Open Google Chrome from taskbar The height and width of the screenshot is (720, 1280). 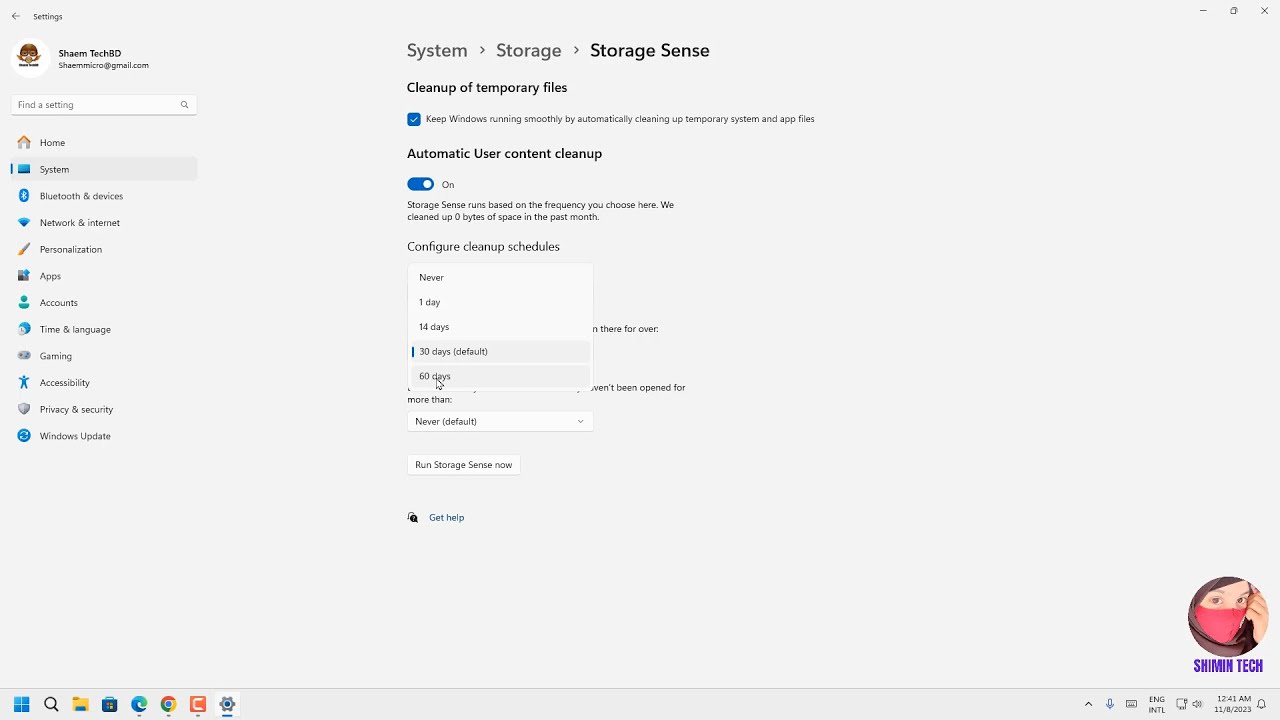pyautogui.click(x=168, y=704)
